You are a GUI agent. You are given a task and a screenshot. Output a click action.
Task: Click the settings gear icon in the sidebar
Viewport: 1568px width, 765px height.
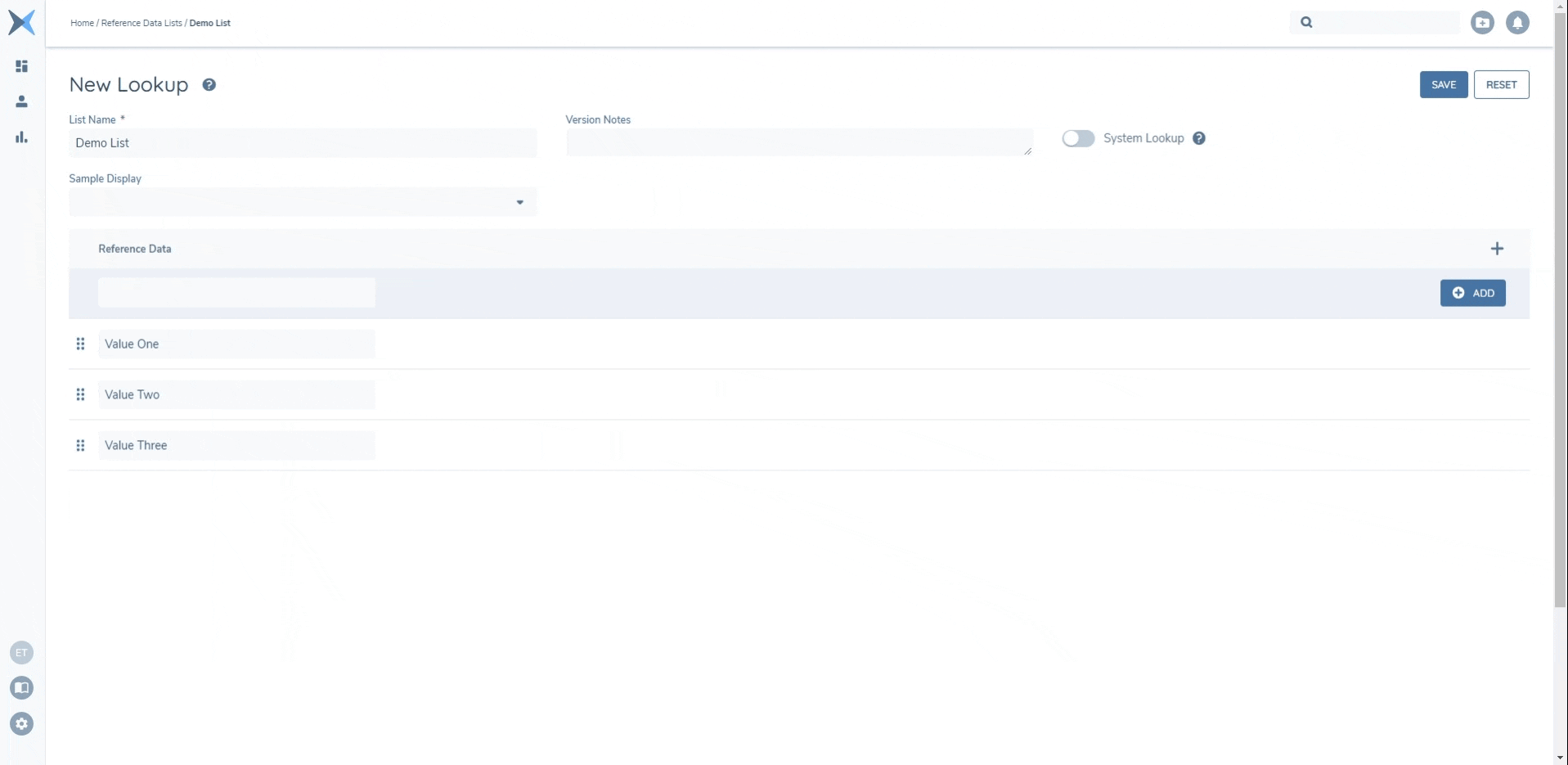pos(22,724)
